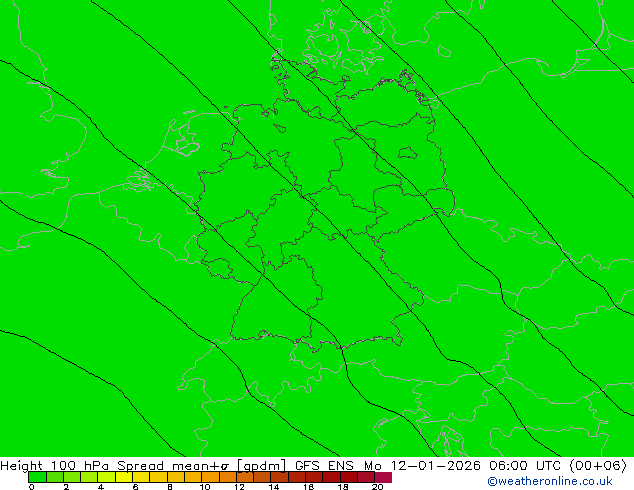Click the legend tick label '10'
The image size is (634, 490).
205,487
